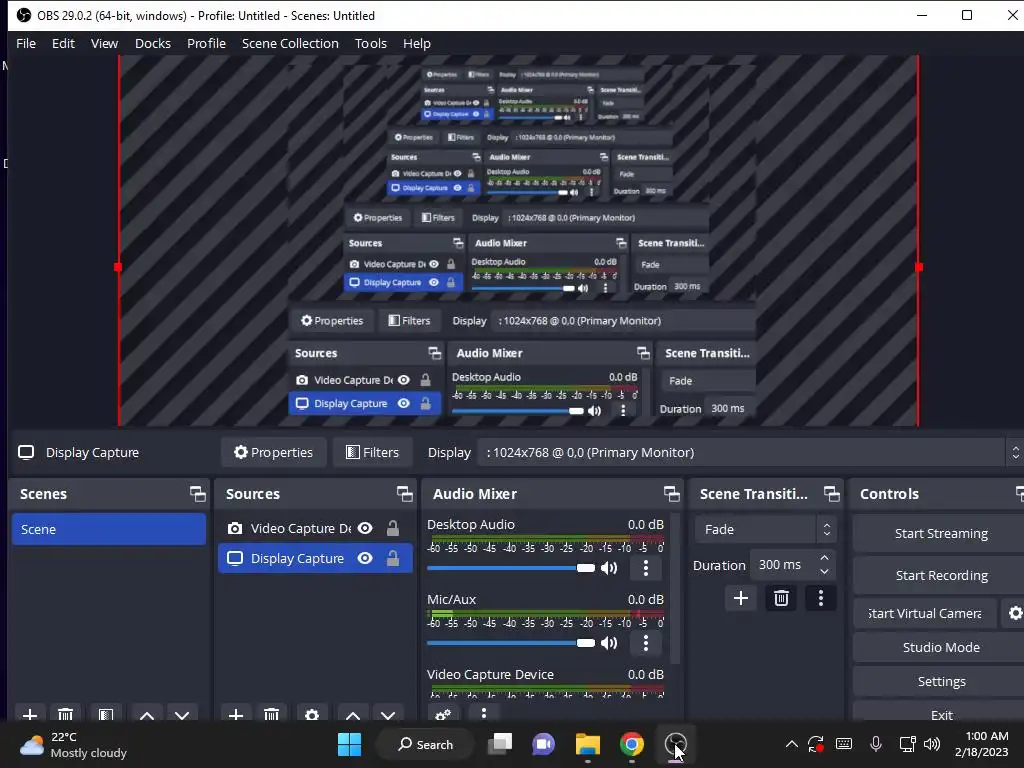
Task: Adjust Mic/Aux volume slider
Action: pyautogui.click(x=511, y=643)
